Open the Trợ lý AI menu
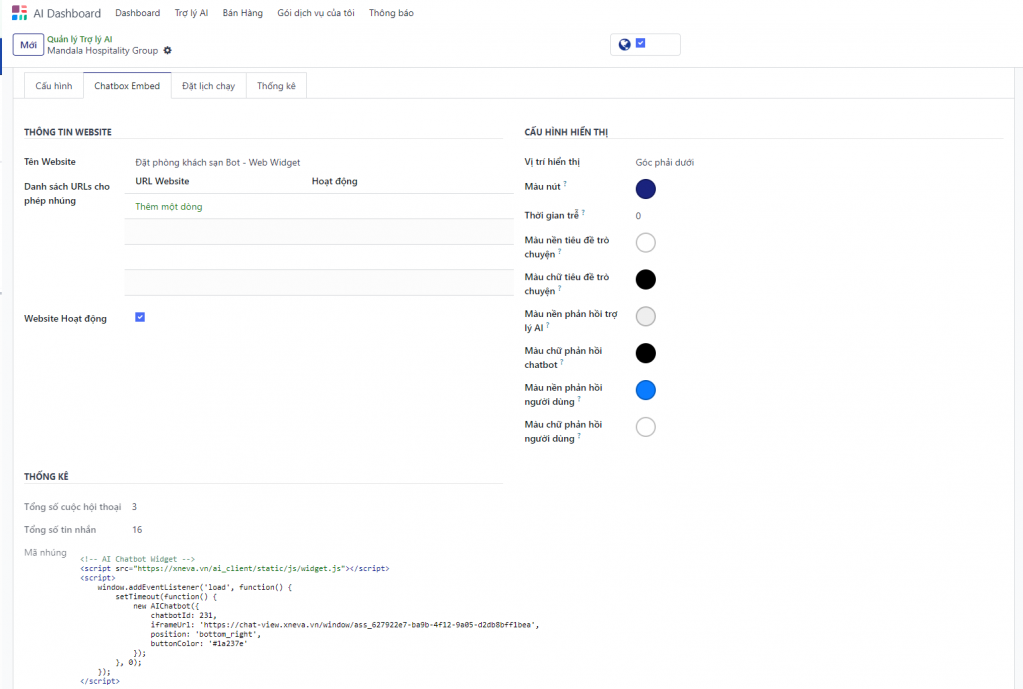The image size is (1023, 689). [190, 13]
